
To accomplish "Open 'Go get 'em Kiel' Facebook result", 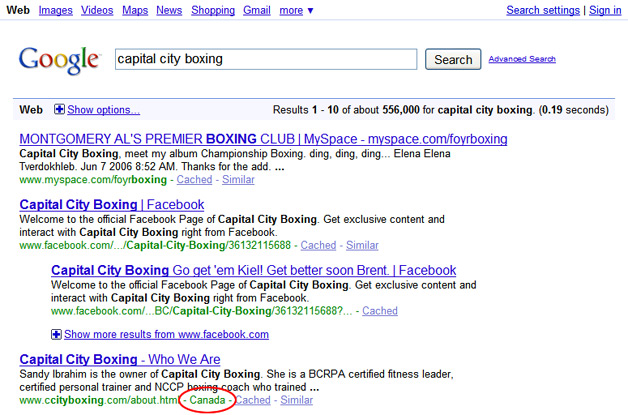I will 254,270.
